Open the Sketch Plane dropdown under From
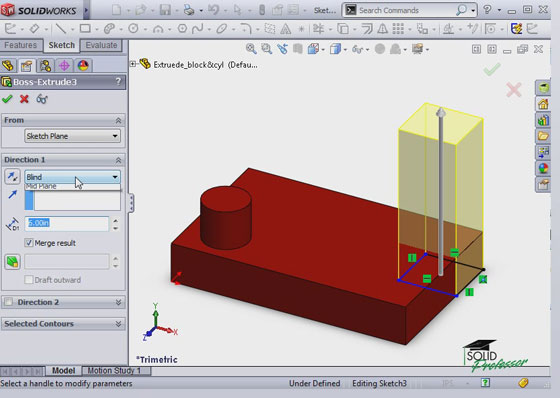Screen dimensions: 560x398 click(x=72, y=136)
